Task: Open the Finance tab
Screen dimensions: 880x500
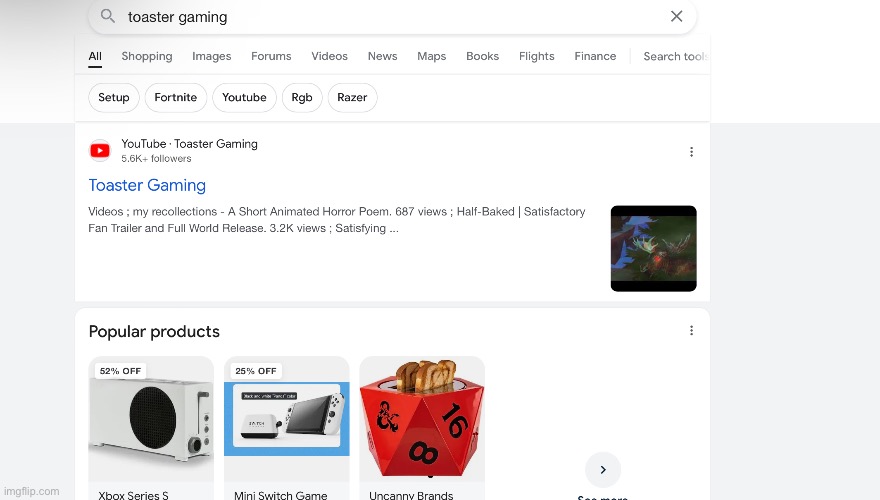Action: pos(595,56)
